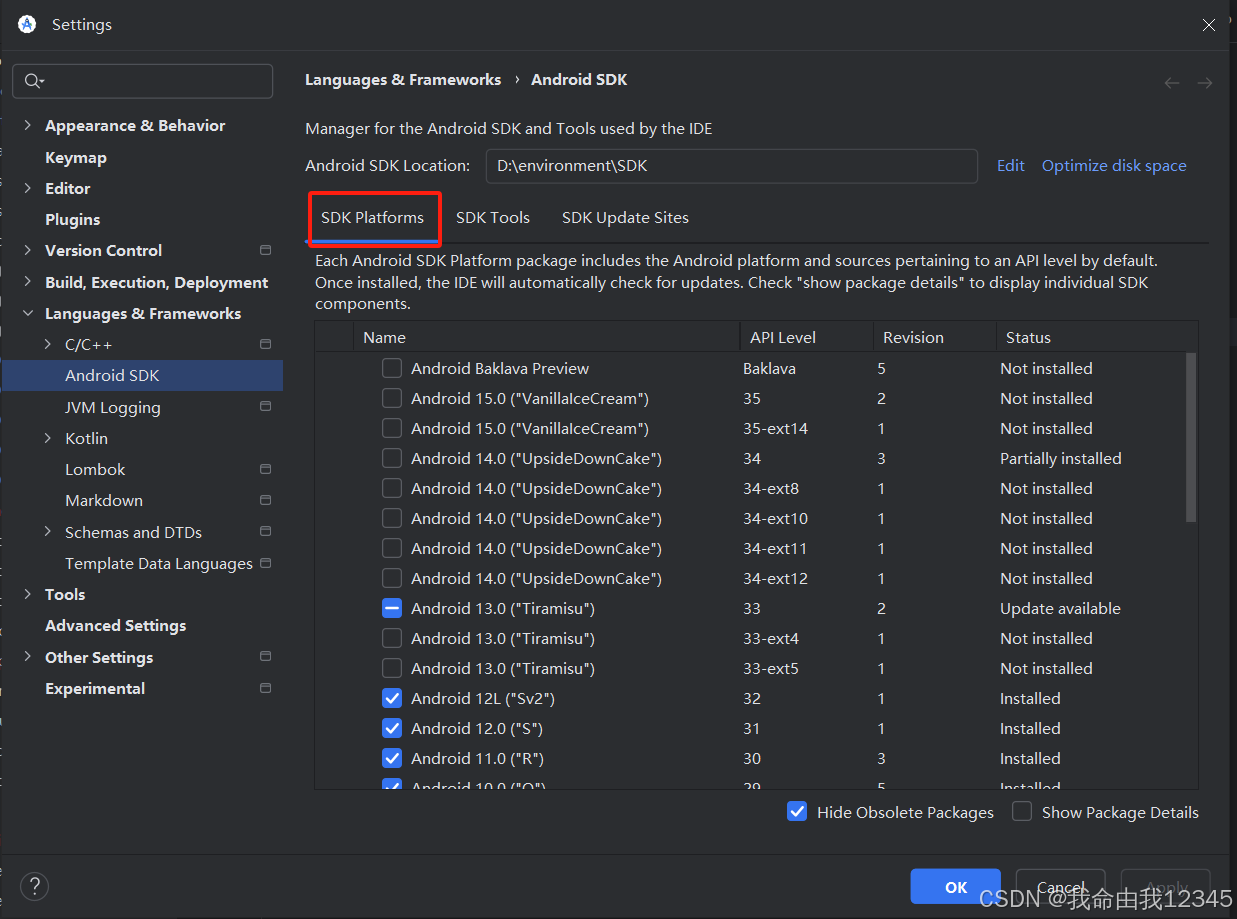
Task: Click project-level icon beside Lombok
Action: point(265,469)
